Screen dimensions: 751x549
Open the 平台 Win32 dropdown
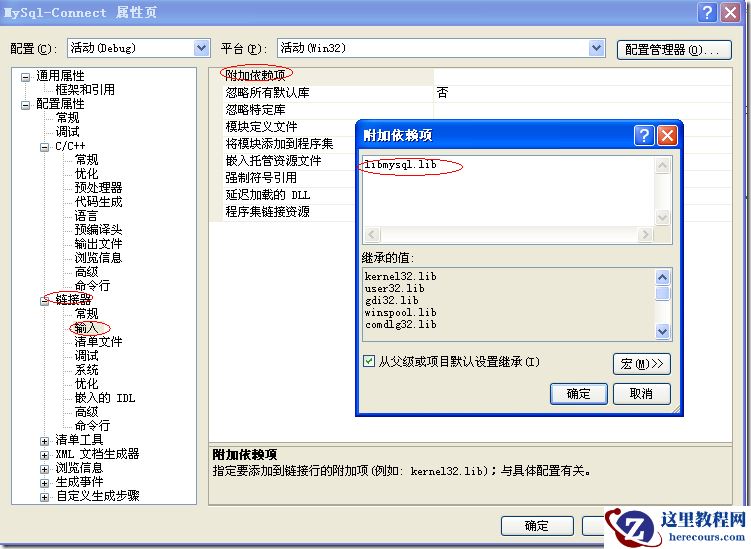(596, 48)
